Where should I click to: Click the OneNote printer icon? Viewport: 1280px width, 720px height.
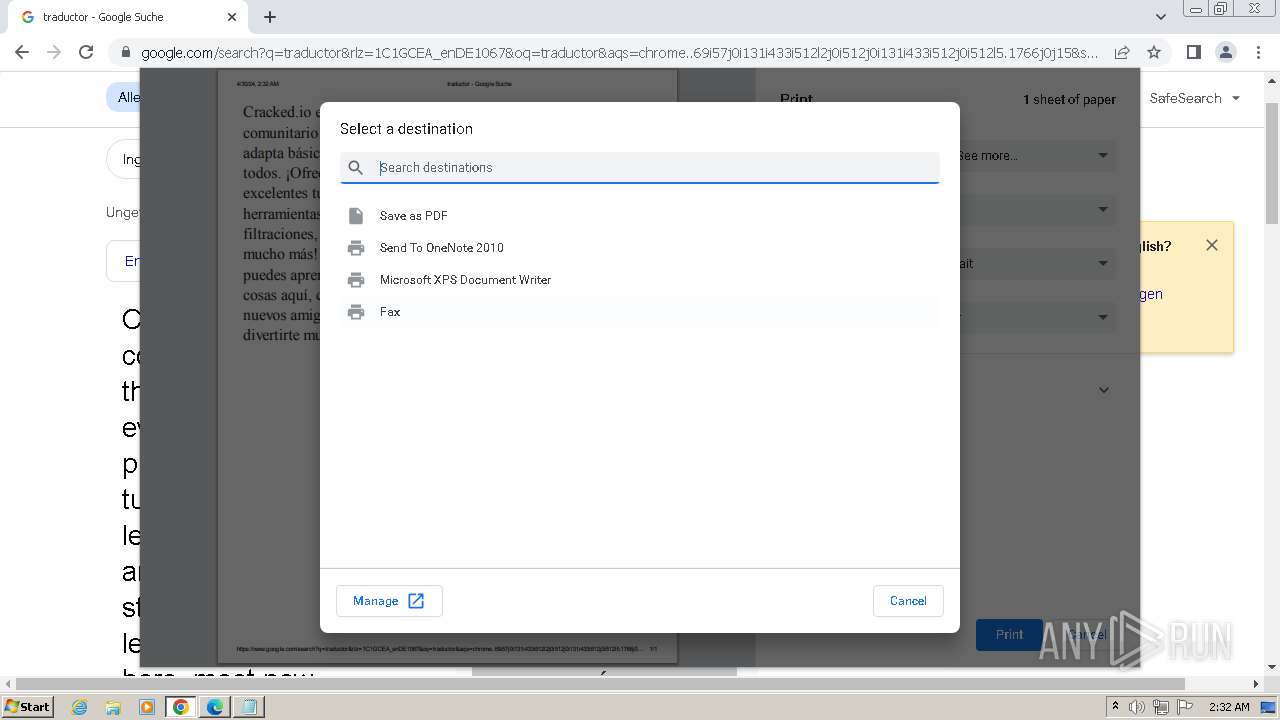point(356,248)
